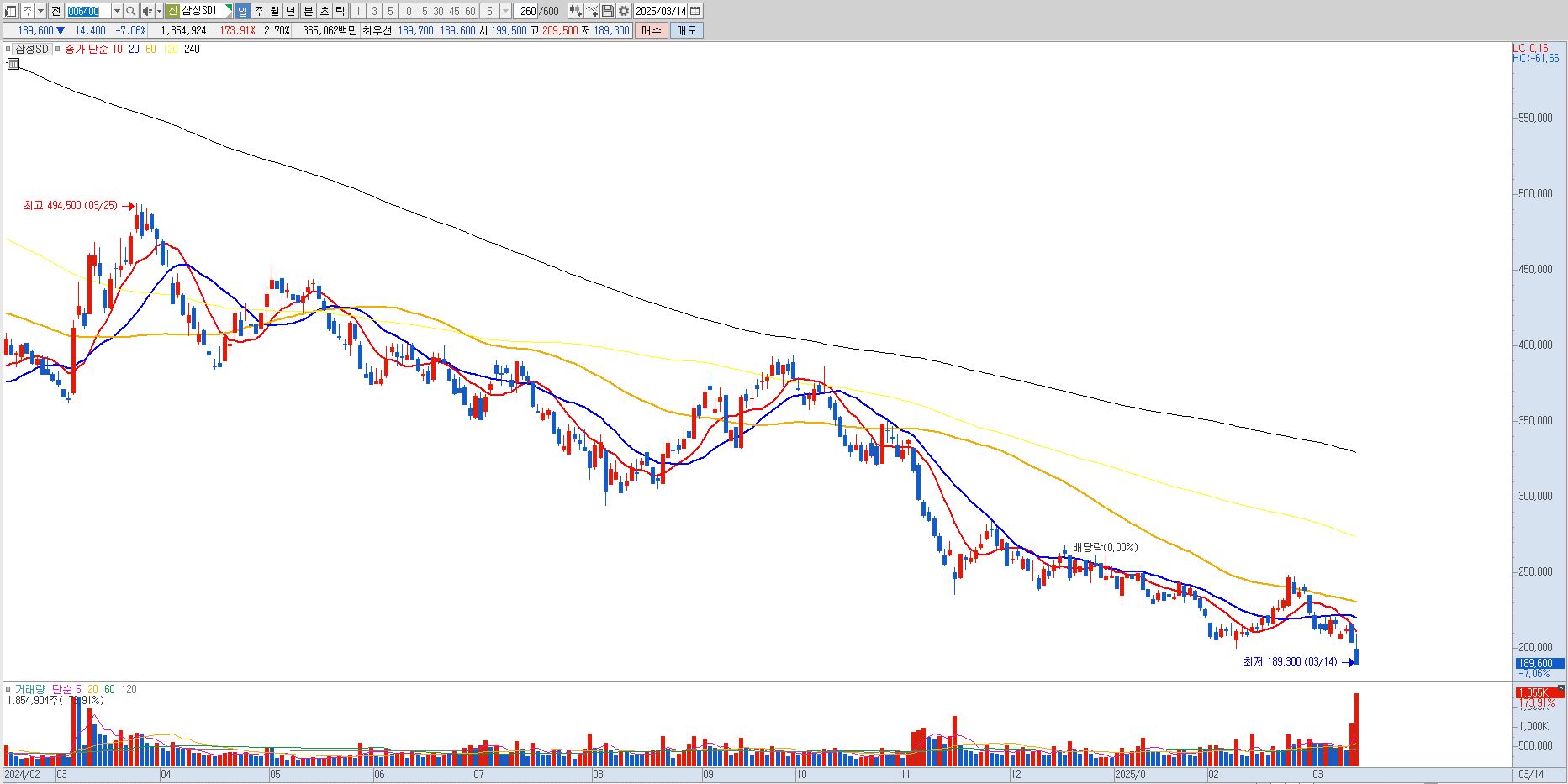Image resolution: width=1568 pixels, height=784 pixels.
Task: Open the stock search magnifier icon
Action: point(130,11)
